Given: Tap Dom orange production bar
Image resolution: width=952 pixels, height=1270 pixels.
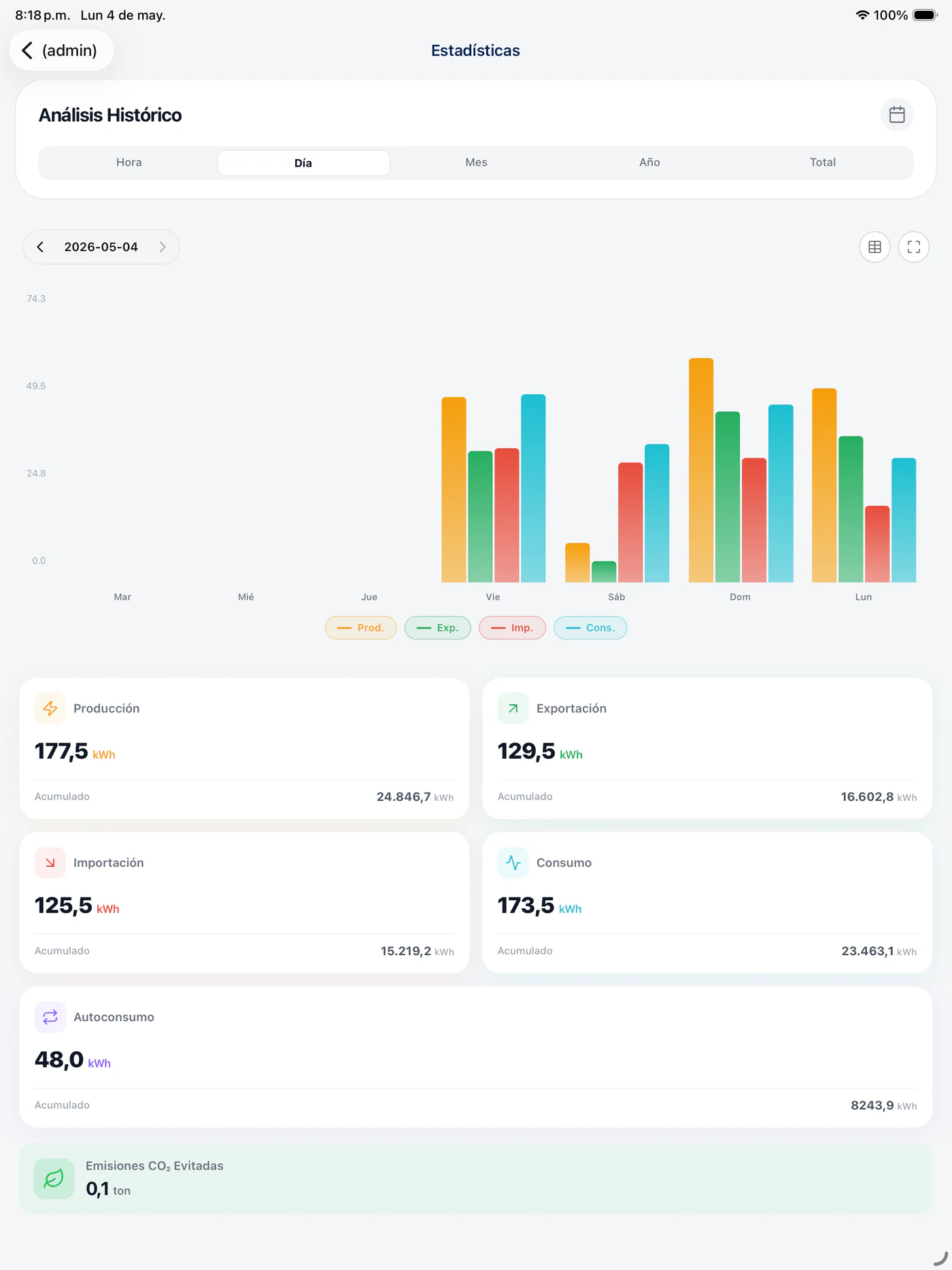Looking at the screenshot, I should tap(701, 470).
